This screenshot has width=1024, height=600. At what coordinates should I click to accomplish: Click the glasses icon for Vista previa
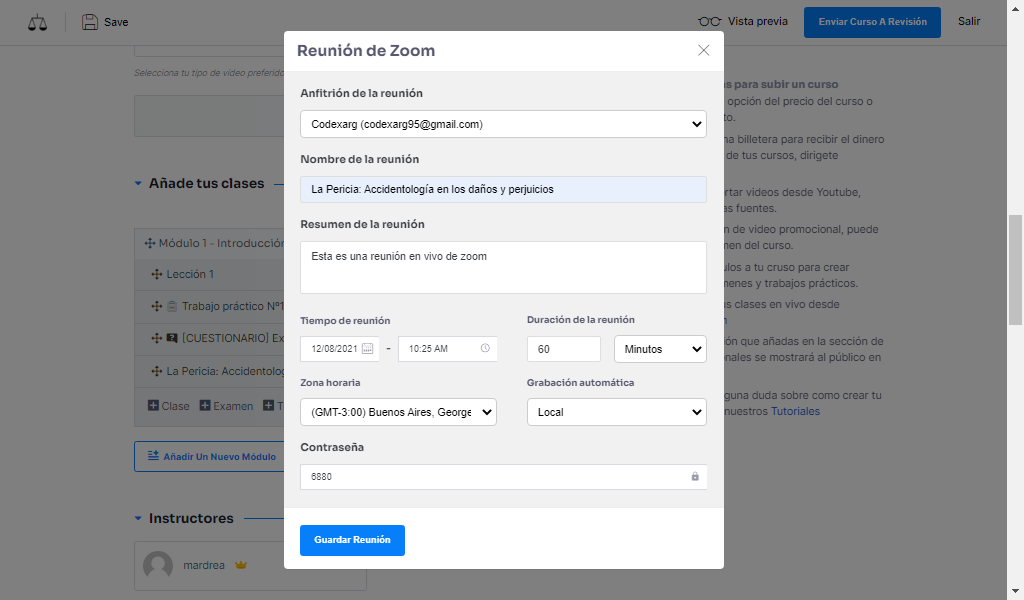pos(709,22)
